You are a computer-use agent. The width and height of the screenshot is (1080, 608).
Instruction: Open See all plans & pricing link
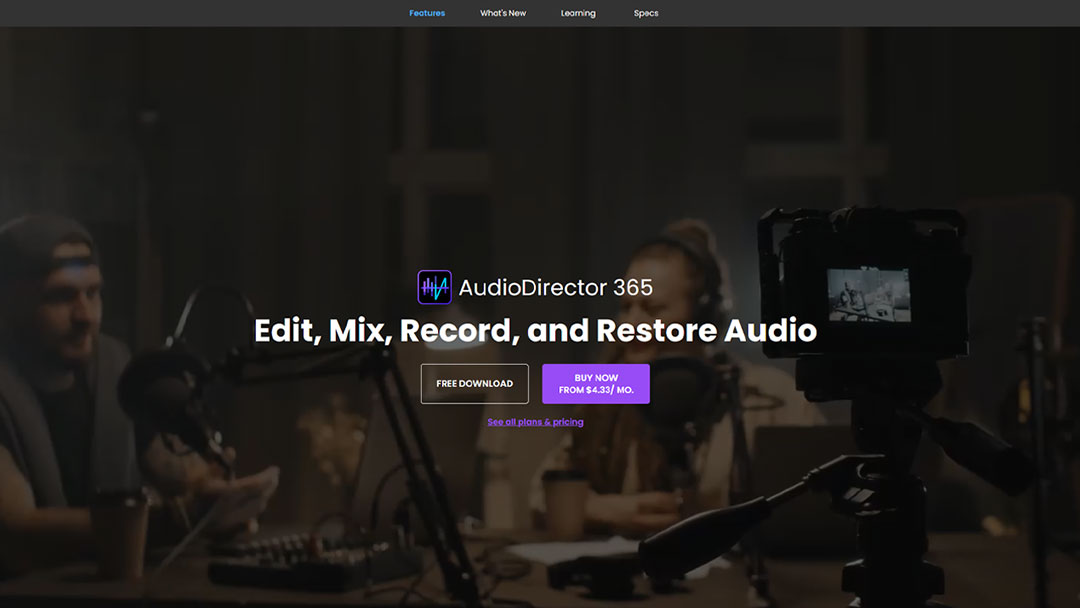535,422
